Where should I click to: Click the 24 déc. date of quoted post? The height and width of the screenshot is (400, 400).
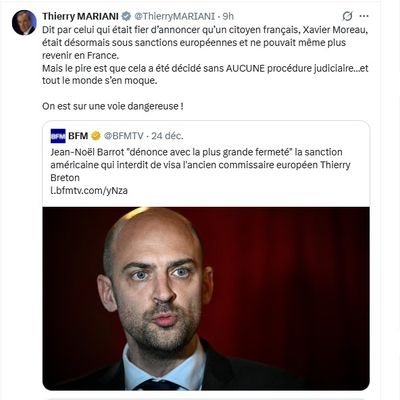click(x=167, y=136)
